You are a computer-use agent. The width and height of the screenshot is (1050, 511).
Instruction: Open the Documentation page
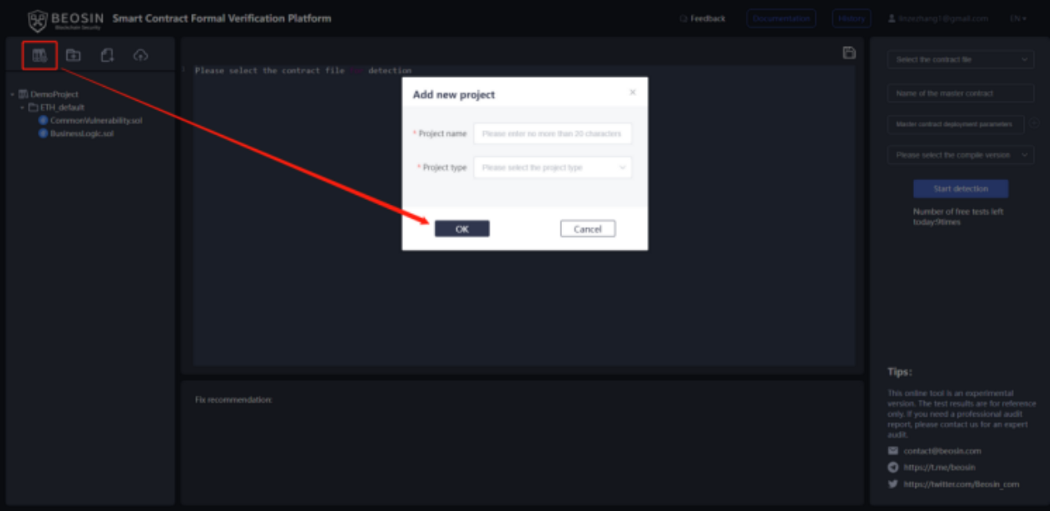tap(781, 18)
